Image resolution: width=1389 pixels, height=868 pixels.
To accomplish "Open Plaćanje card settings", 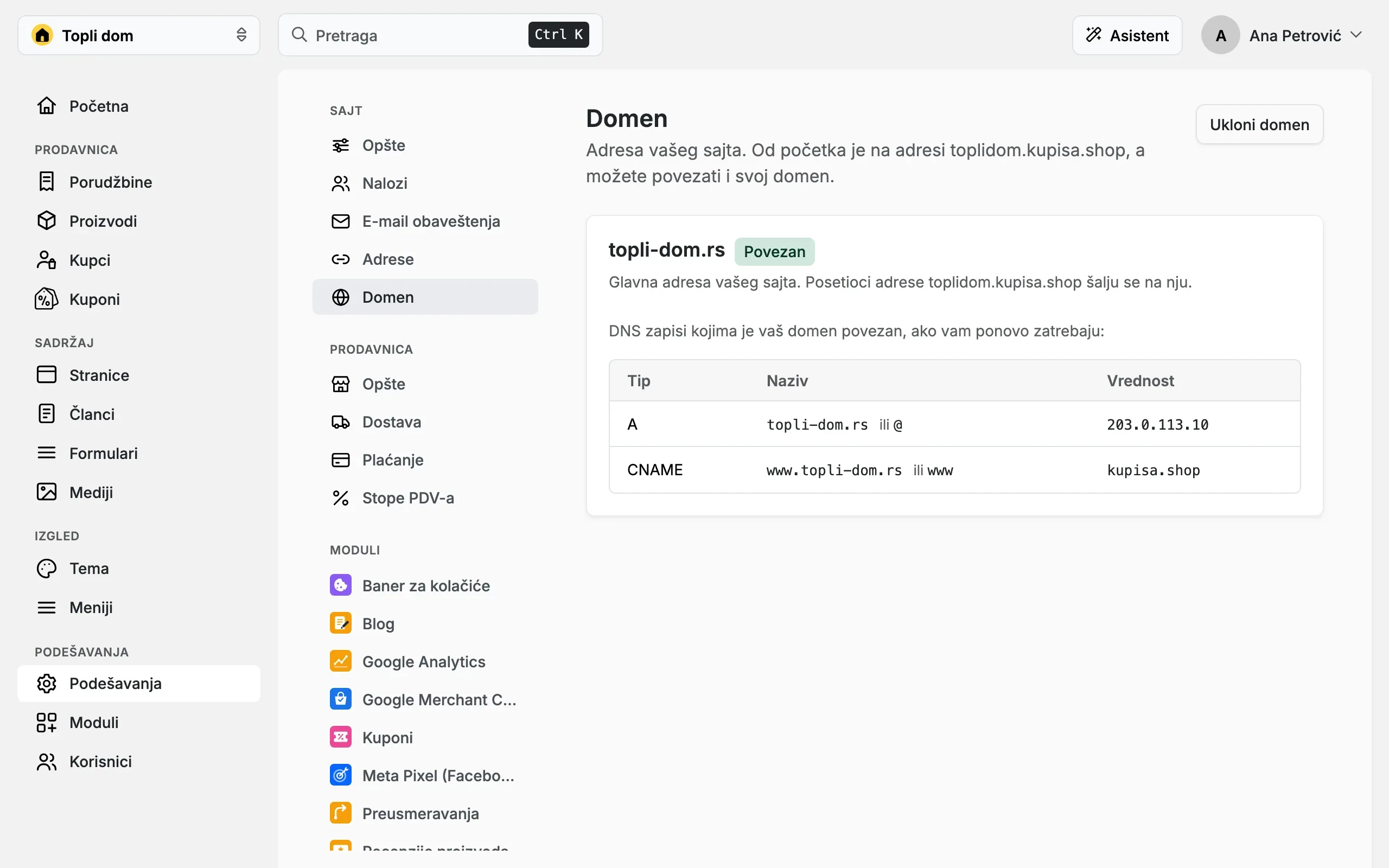I will coord(425,460).
